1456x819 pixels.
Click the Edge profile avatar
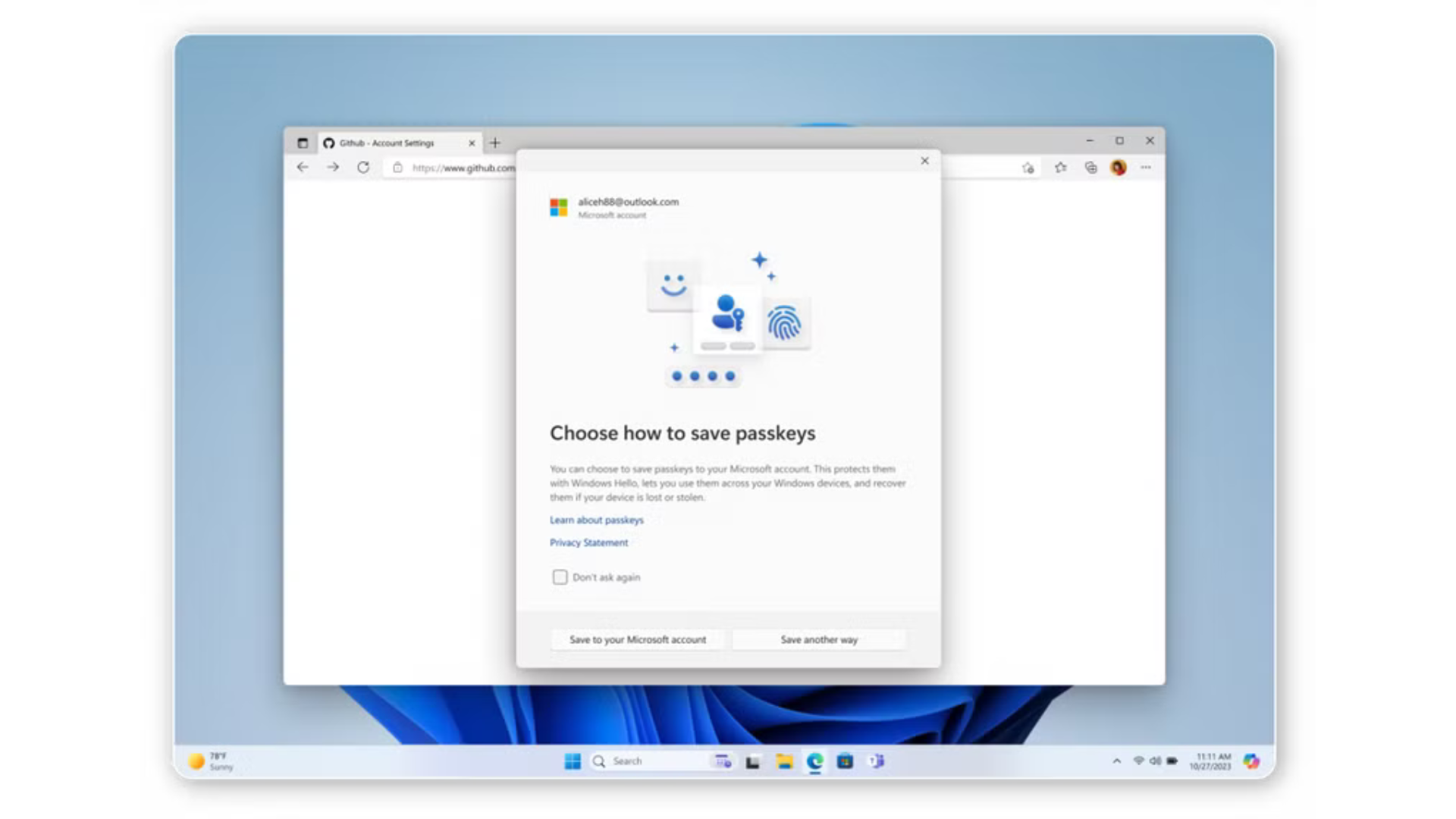(x=1118, y=168)
